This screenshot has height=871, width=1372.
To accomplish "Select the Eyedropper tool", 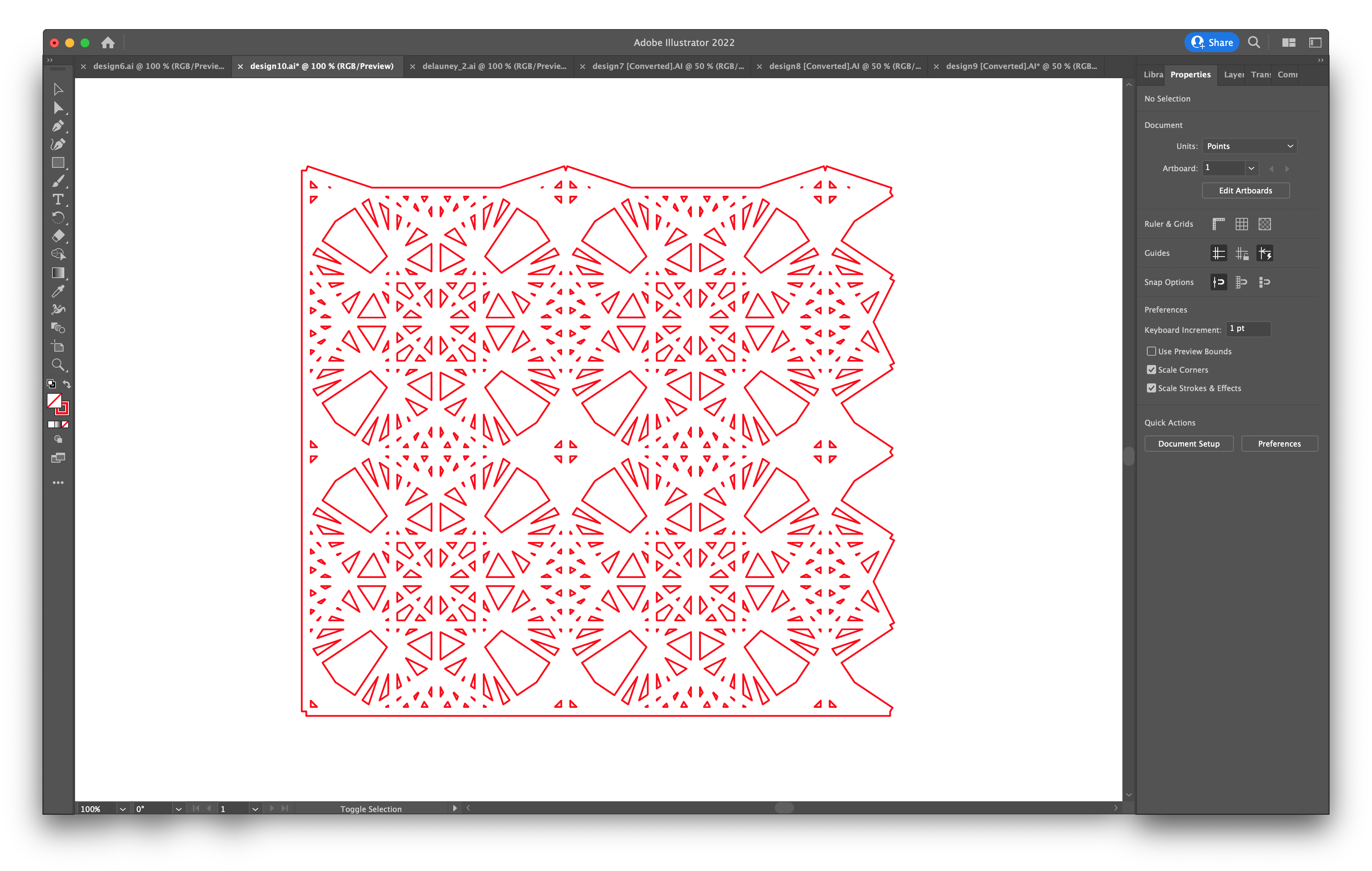I will pos(58,291).
